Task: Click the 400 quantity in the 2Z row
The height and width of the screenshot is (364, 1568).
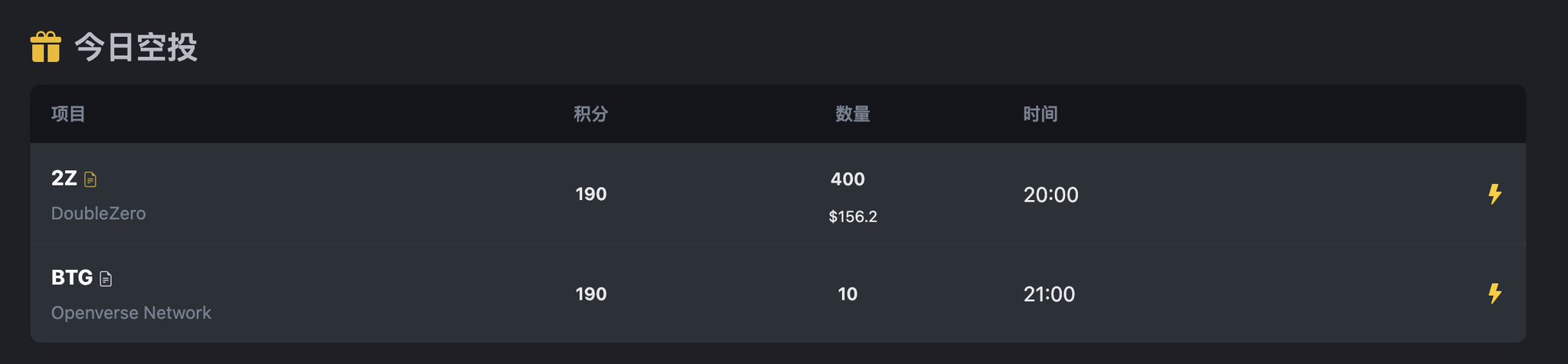Action: [848, 179]
